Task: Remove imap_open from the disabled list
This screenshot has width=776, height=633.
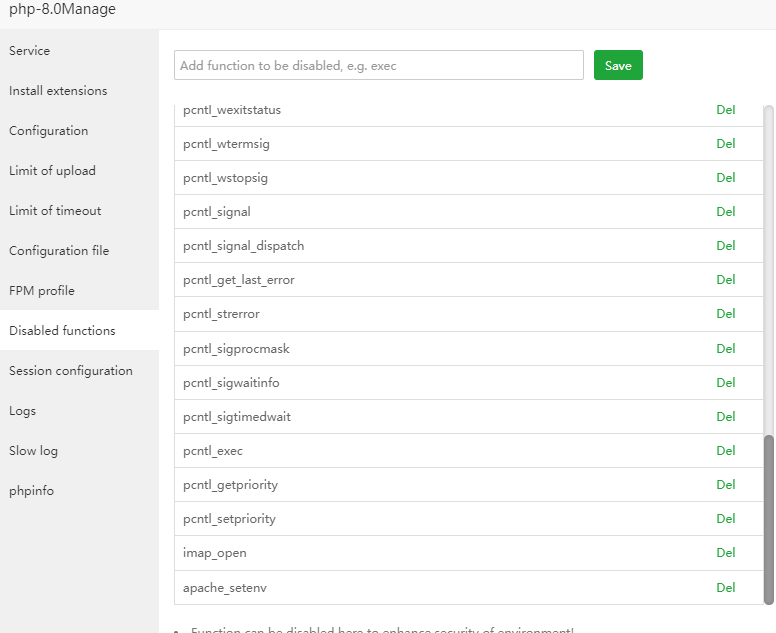Action: pos(725,553)
